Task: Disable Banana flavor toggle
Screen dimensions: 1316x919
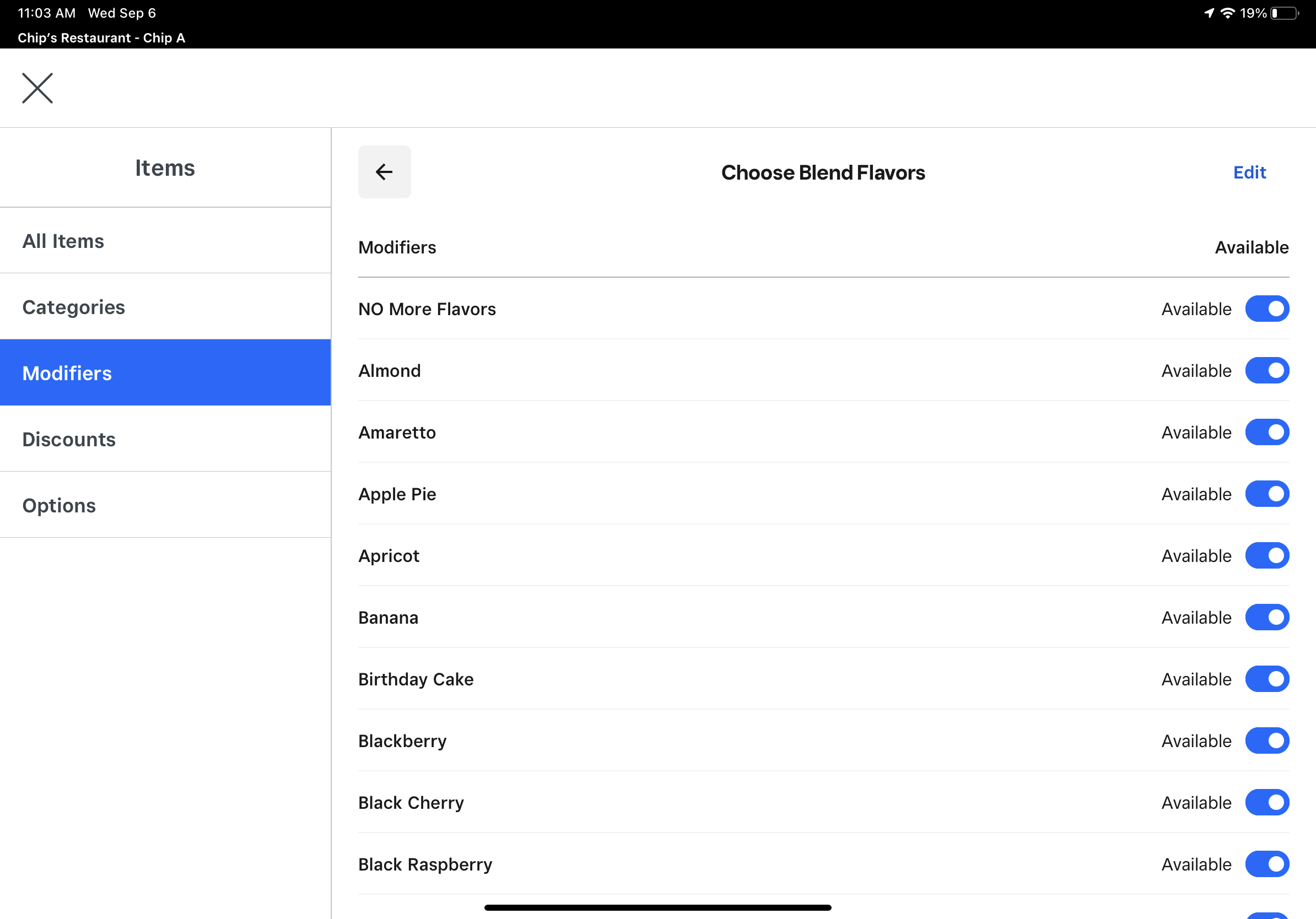Action: pos(1267,618)
